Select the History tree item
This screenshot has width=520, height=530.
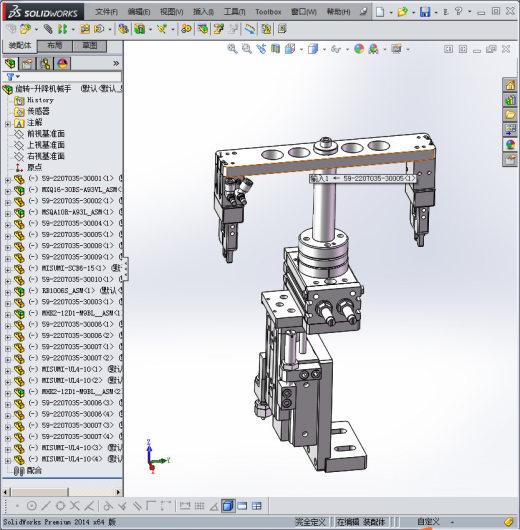tap(40, 100)
